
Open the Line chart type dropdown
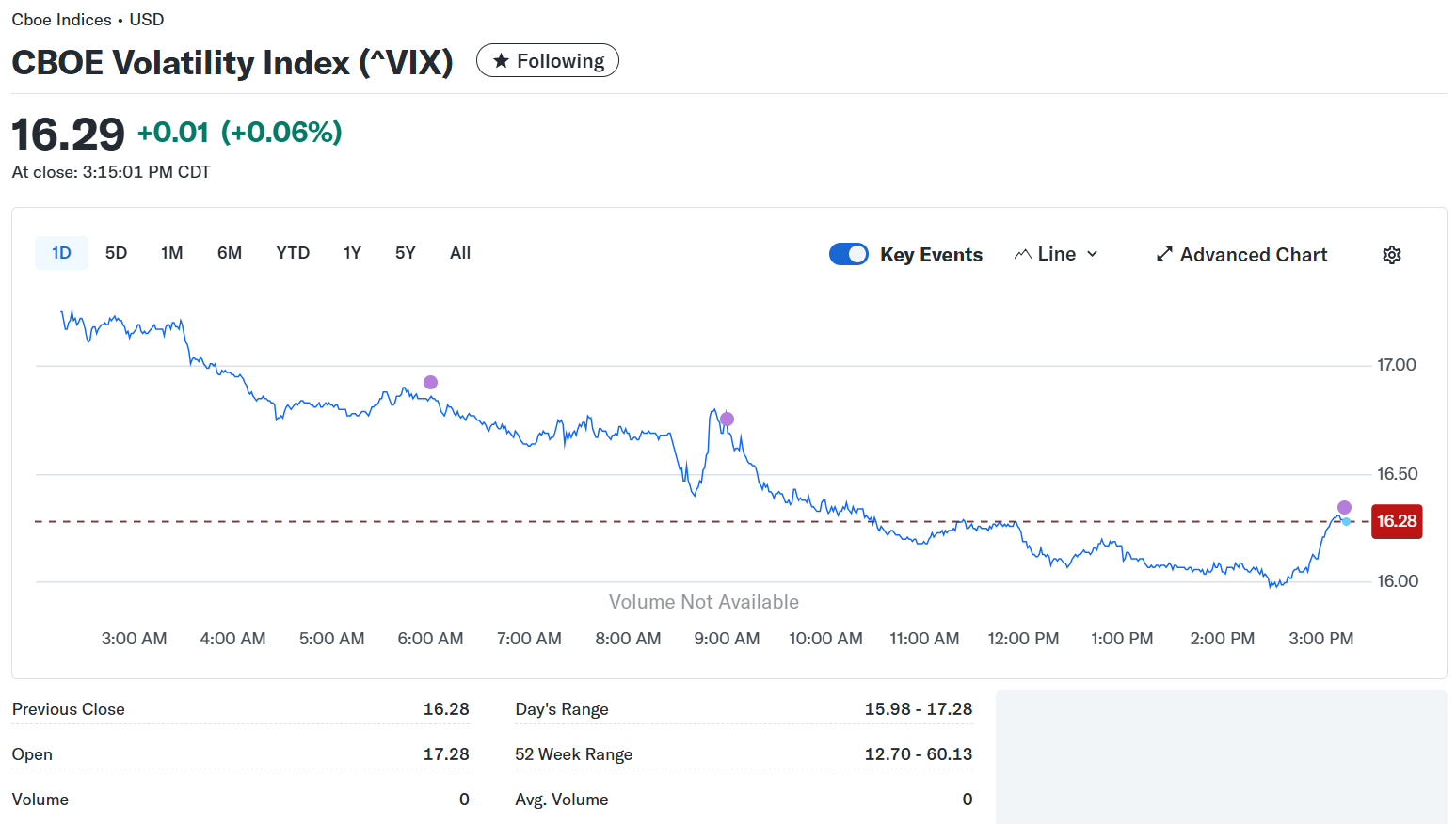[x=1056, y=254]
